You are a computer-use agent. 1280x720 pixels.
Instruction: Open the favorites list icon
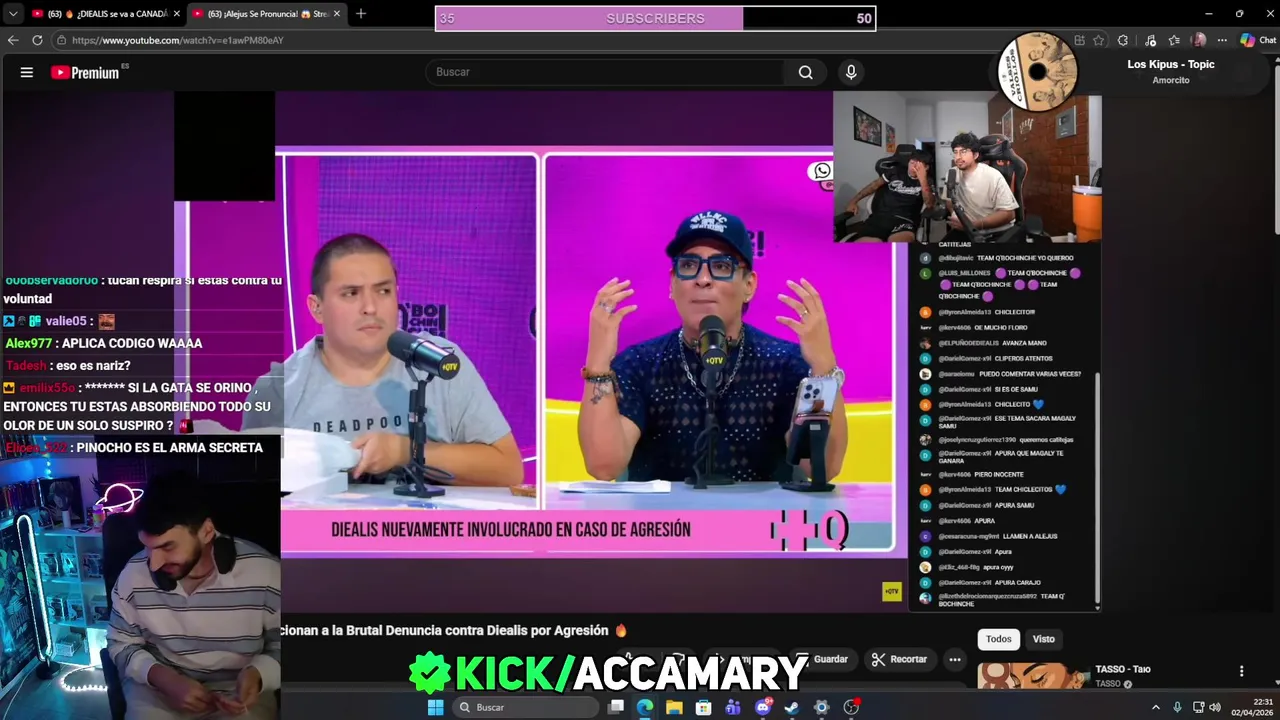pos(1175,40)
